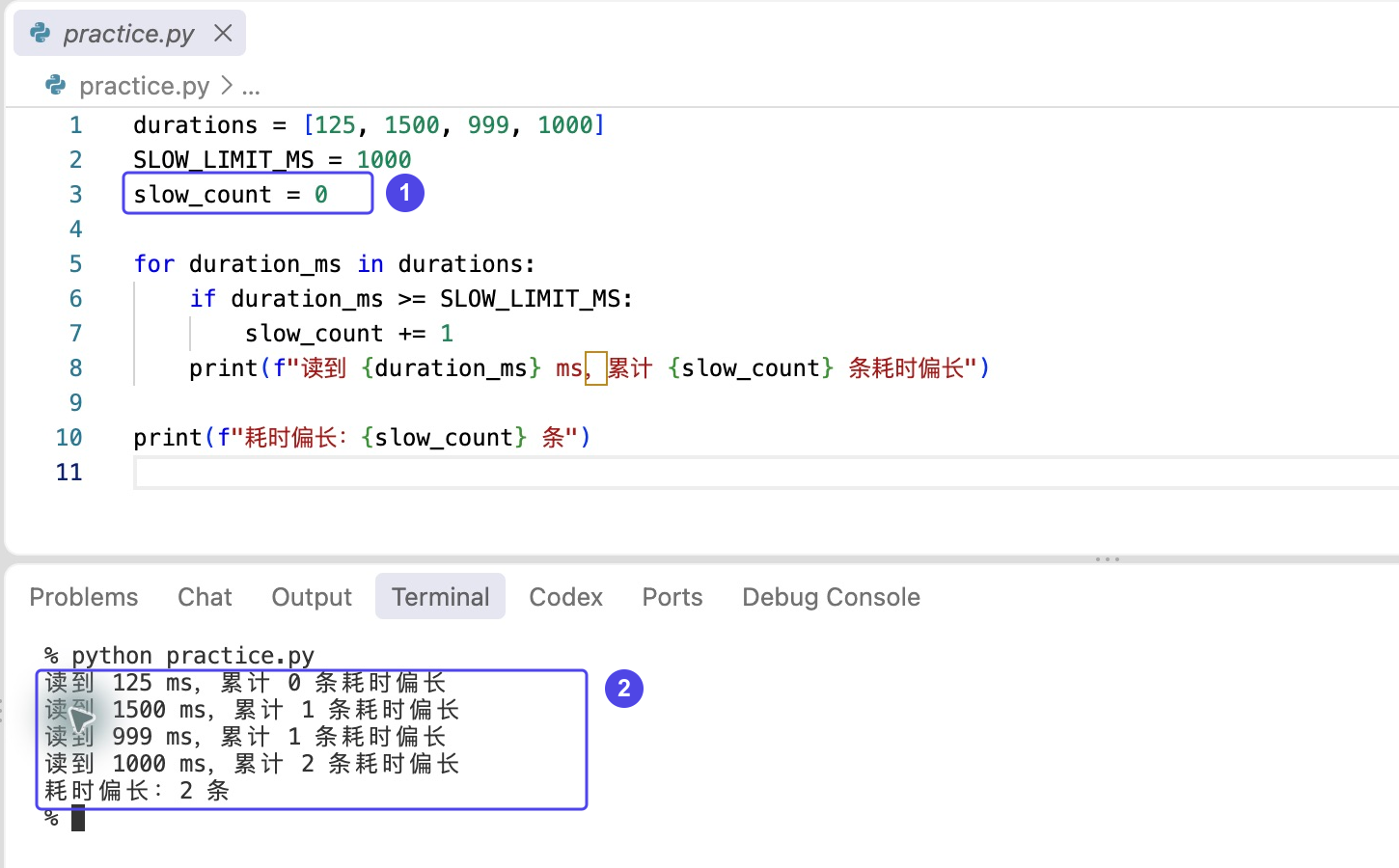
Task: Click the 'durations' variable on line 1
Action: point(196,125)
